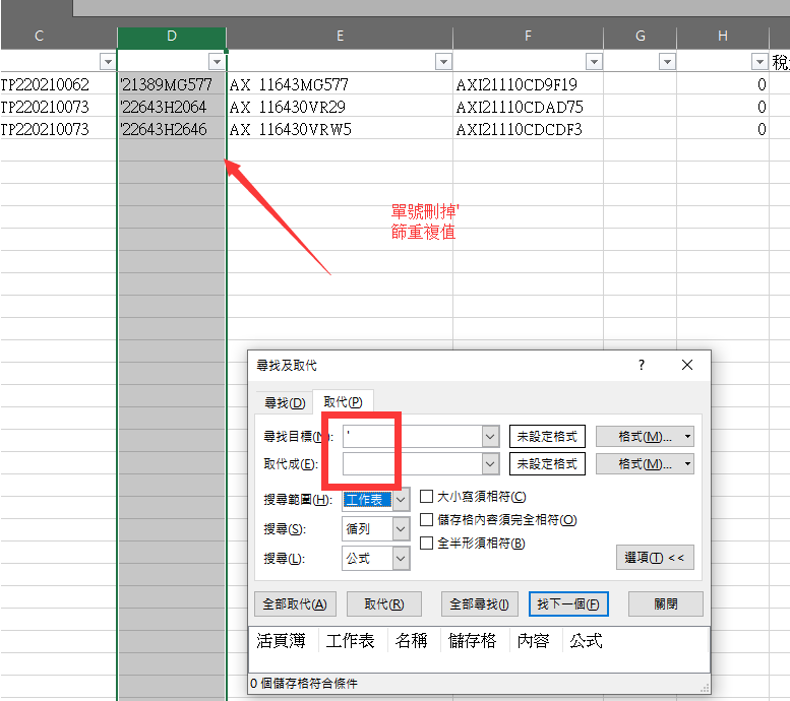The width and height of the screenshot is (790, 701).
Task: Check the 儲存格內容須完全相符 option
Action: [427, 520]
